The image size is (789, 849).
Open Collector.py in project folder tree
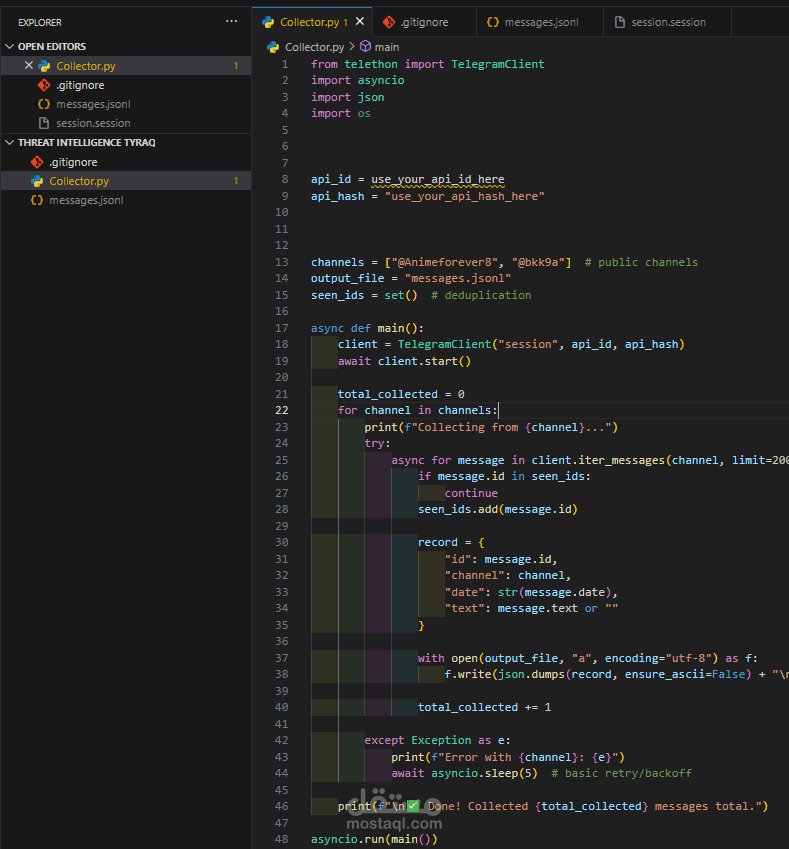[x=126, y=181]
